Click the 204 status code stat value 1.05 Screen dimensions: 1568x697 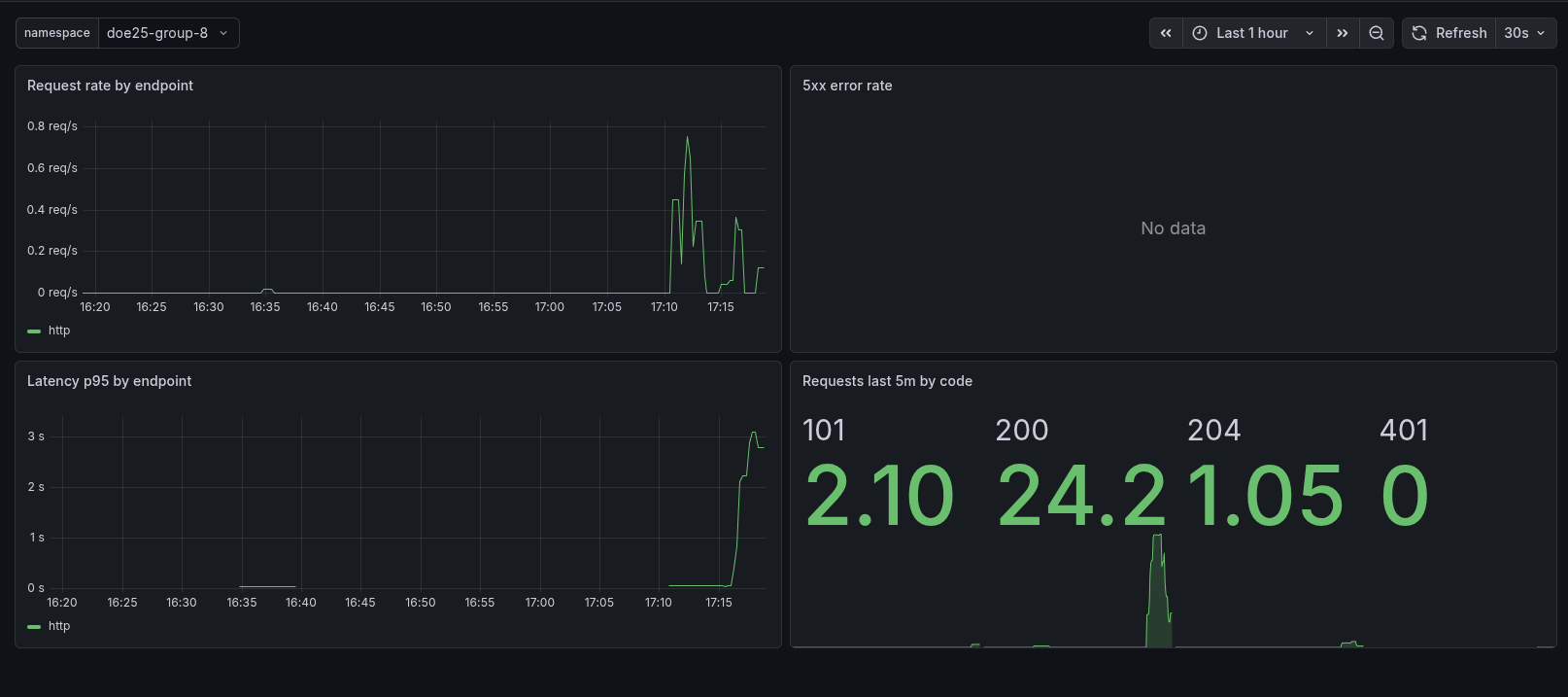point(1265,496)
